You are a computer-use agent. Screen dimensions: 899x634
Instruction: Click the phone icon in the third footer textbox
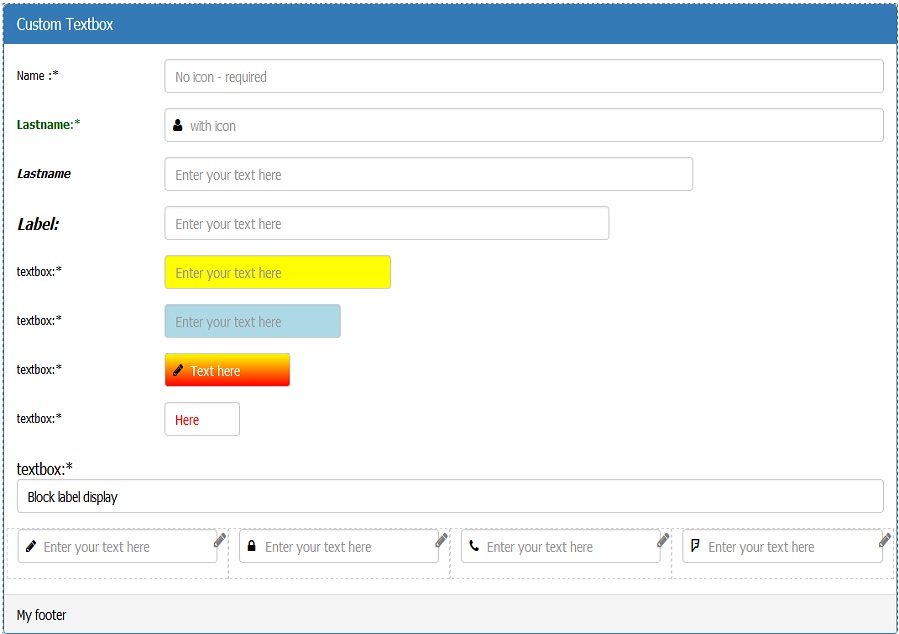[474, 546]
